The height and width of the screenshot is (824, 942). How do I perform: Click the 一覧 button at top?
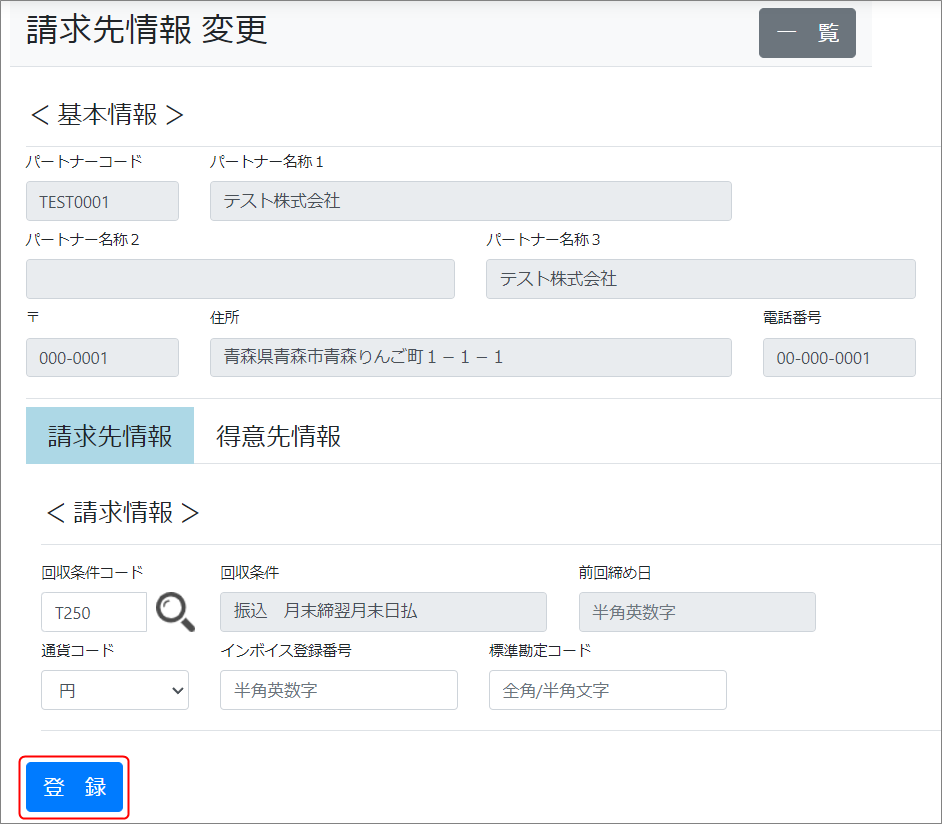[x=807, y=33]
